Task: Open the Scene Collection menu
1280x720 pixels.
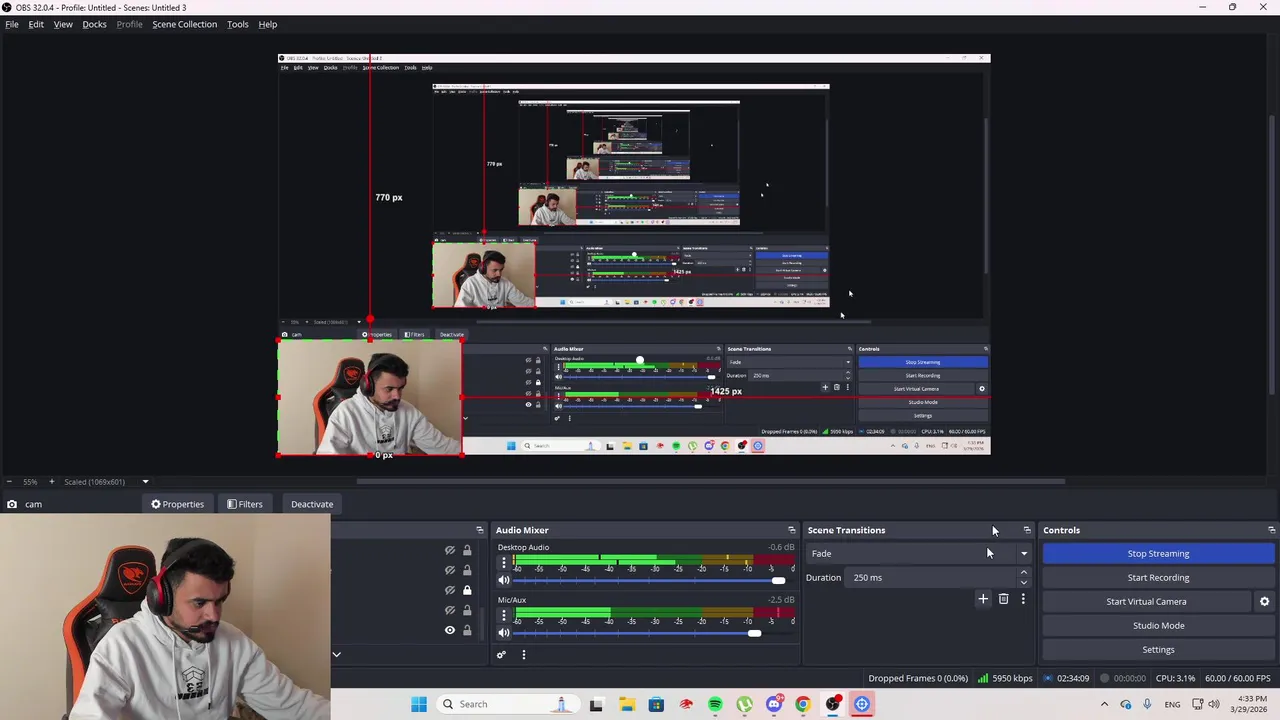Action: 185,24
